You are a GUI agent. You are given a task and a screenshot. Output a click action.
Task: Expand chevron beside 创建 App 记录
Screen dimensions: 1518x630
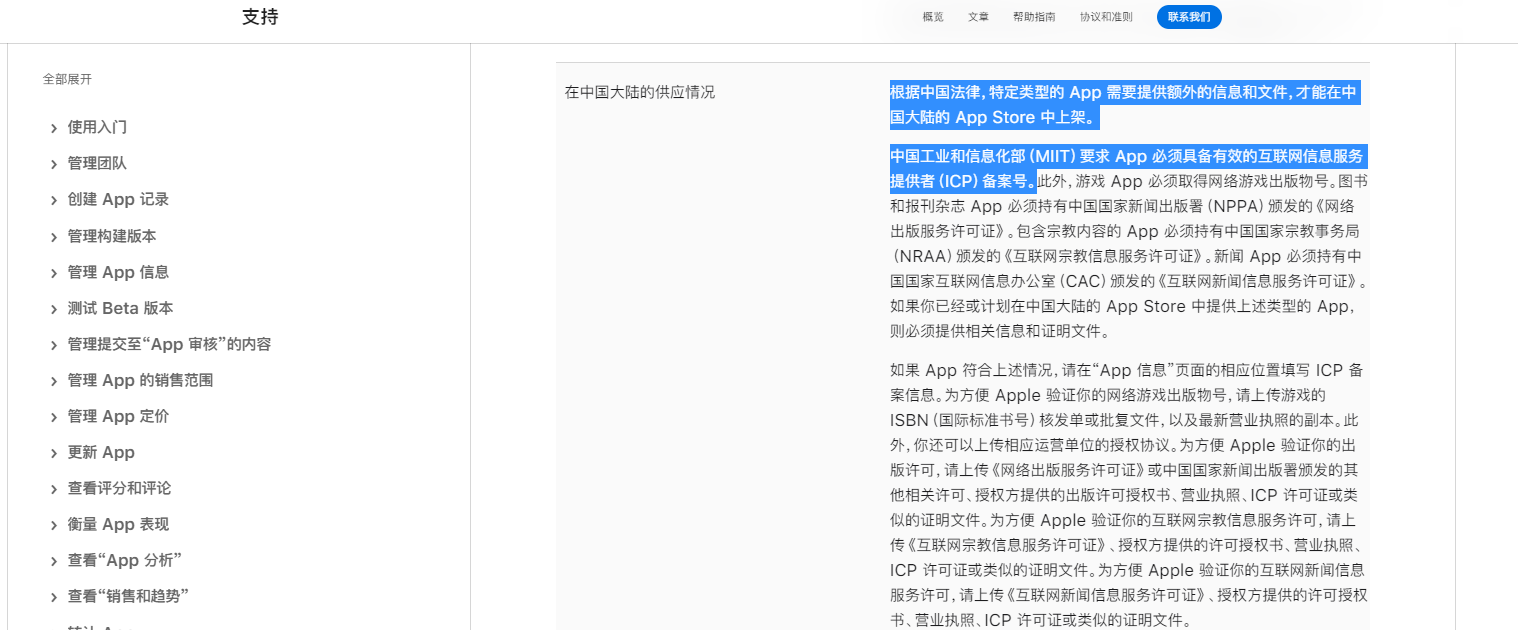(54, 200)
